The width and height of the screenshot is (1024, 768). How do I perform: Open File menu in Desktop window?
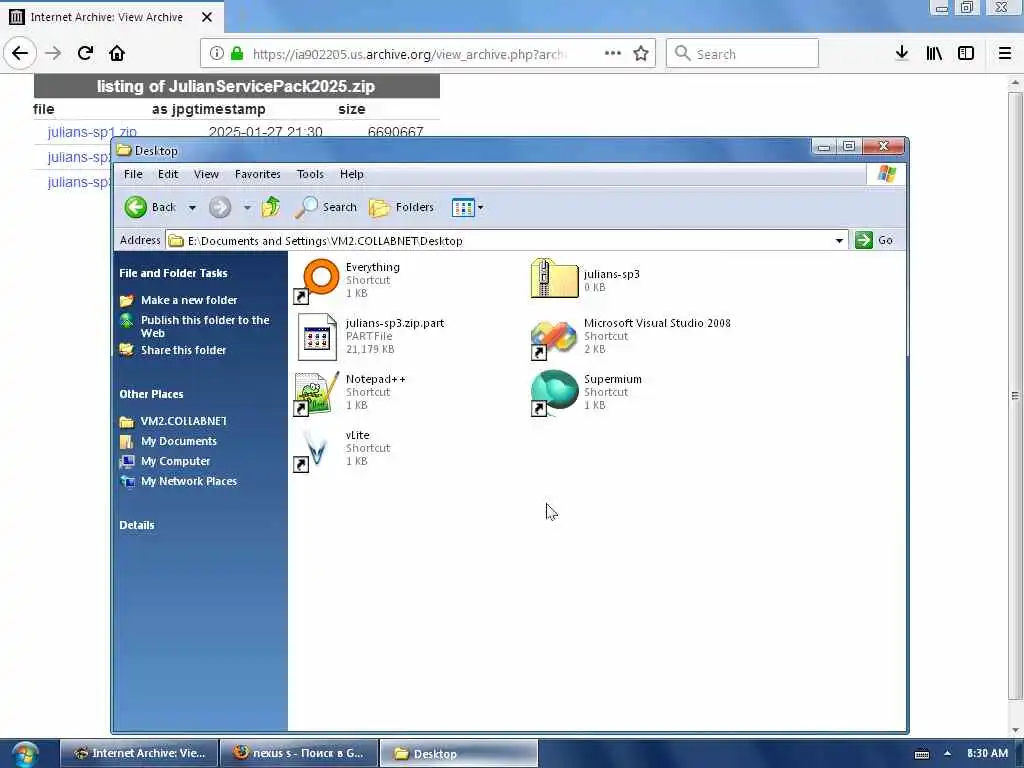133,174
